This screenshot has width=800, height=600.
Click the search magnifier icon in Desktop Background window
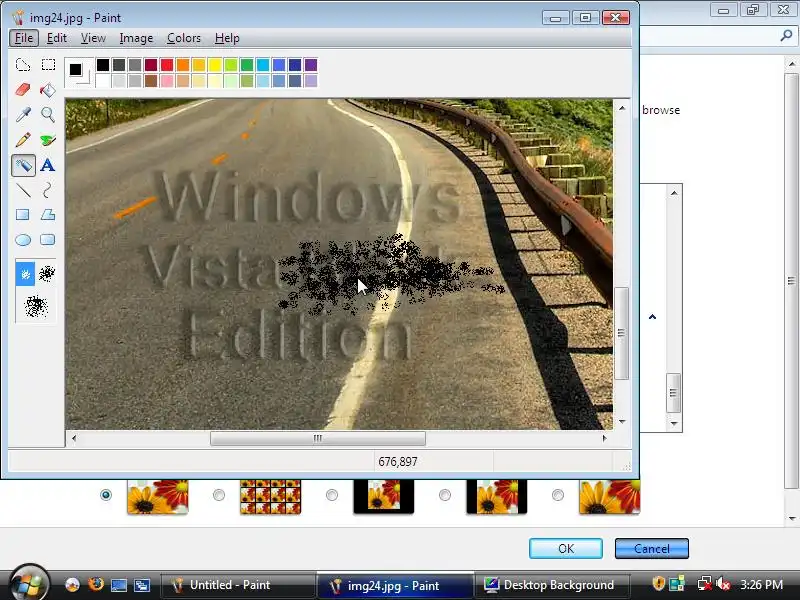pos(786,36)
